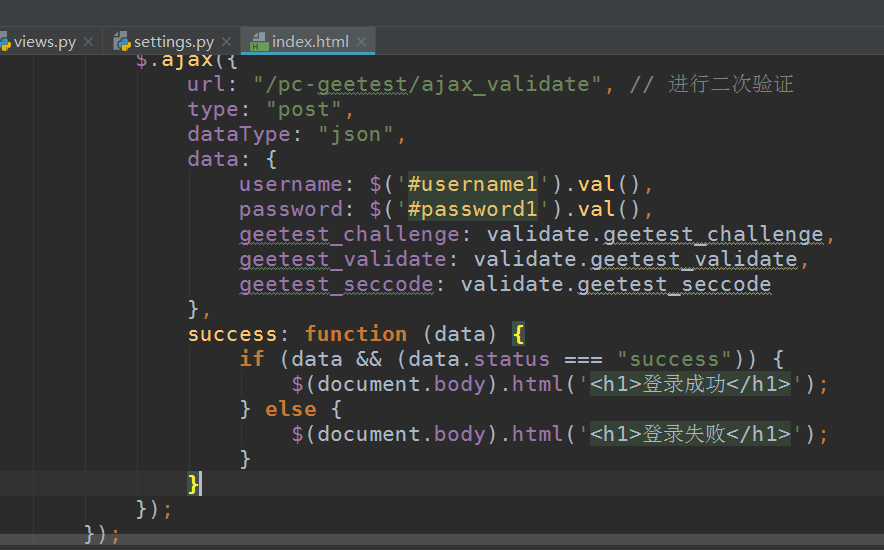Close the settings.py tab
This screenshot has width=884, height=550.
(x=227, y=42)
